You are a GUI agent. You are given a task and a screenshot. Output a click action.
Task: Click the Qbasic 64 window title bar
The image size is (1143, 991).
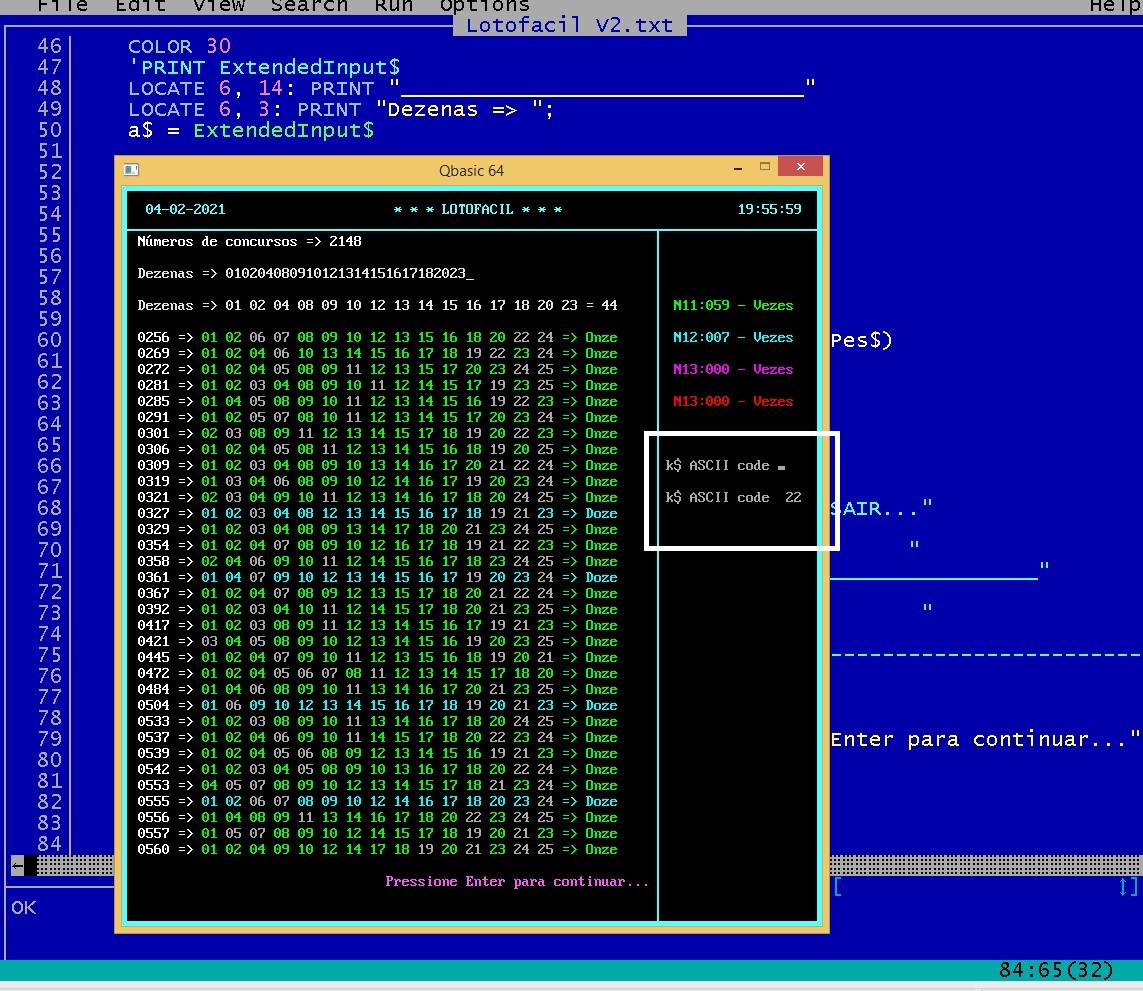[471, 170]
